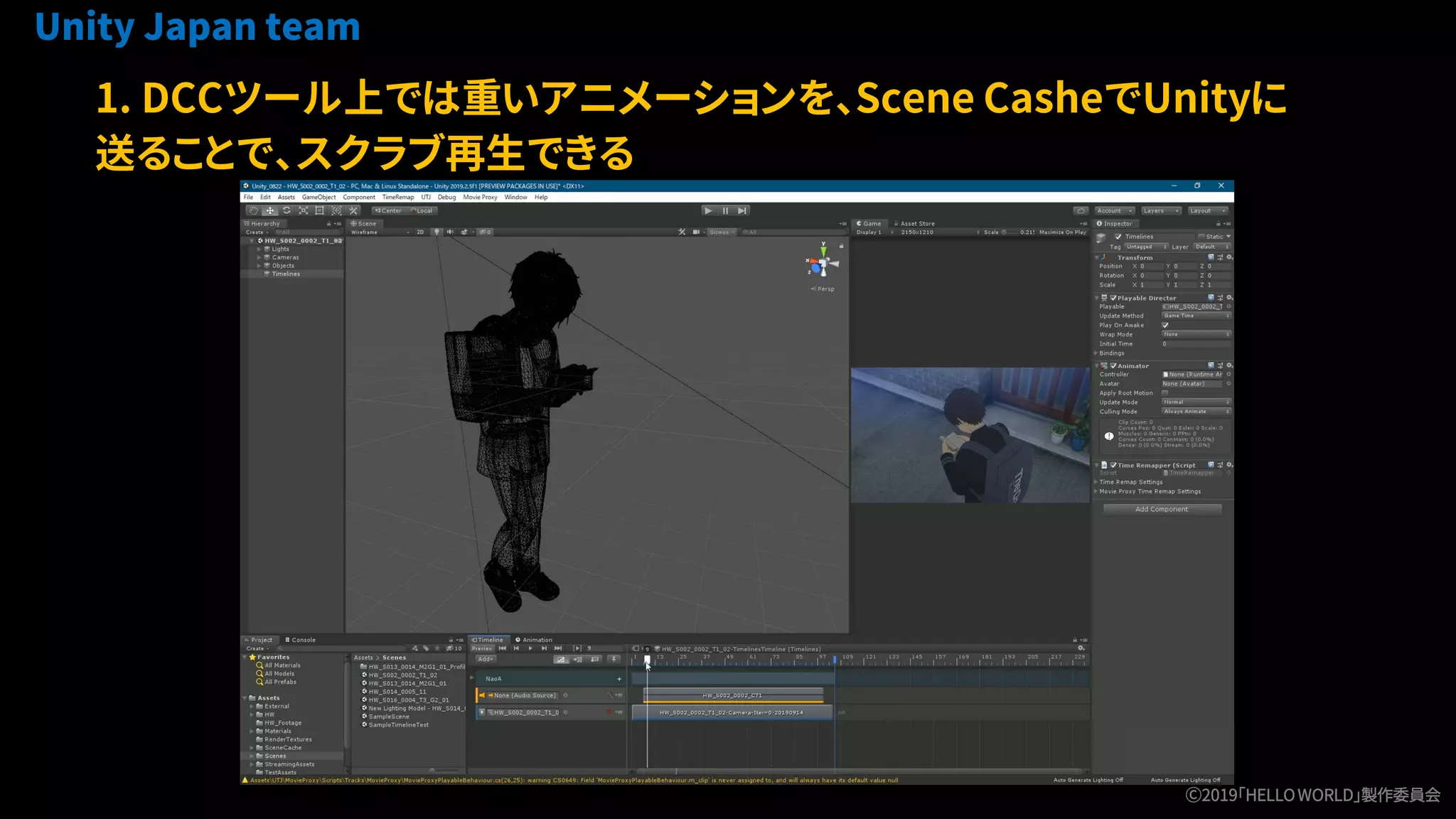
Task: Click the timeline Add dropdown button
Action: (x=486, y=659)
